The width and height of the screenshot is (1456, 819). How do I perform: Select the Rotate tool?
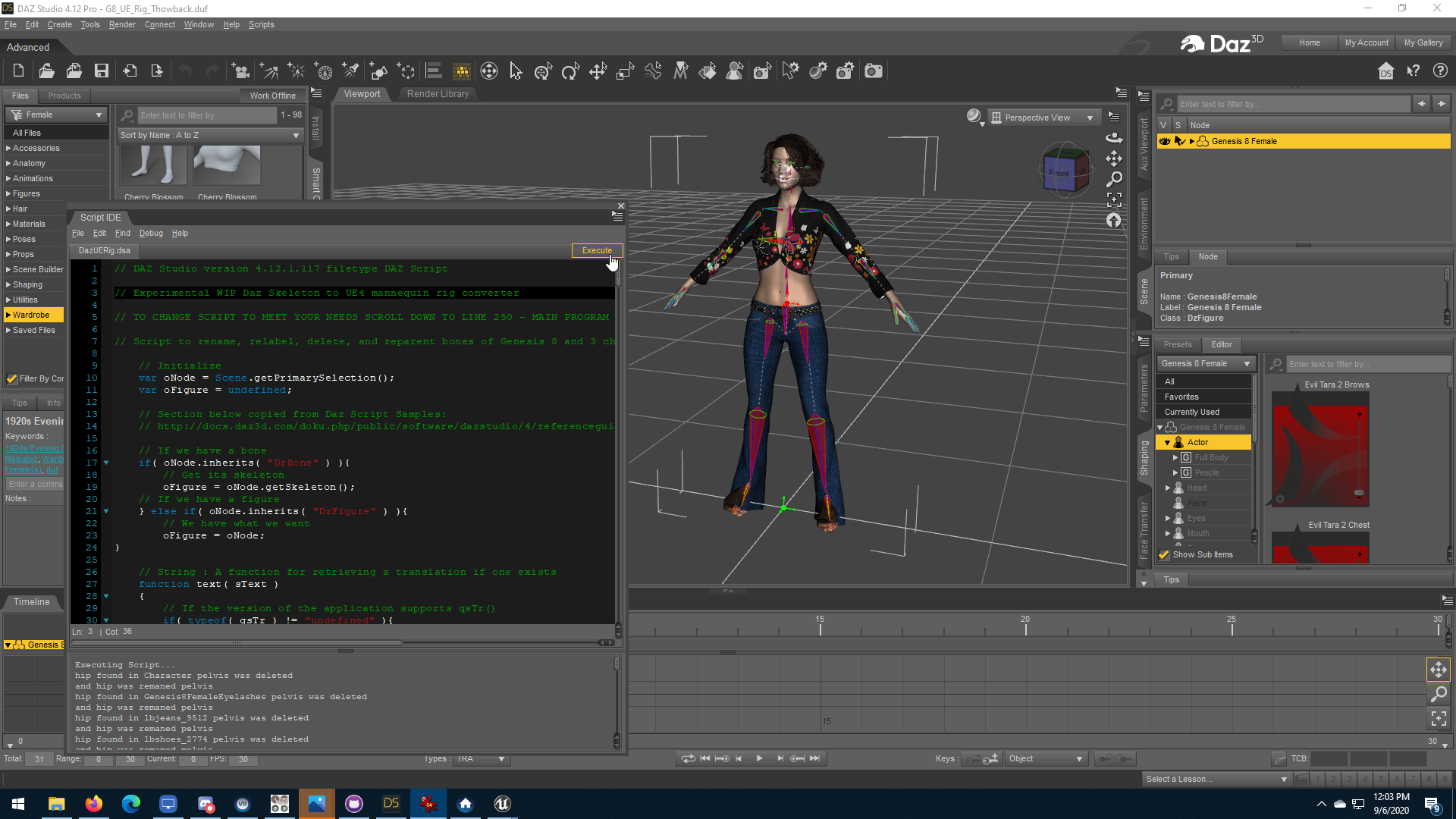click(570, 71)
